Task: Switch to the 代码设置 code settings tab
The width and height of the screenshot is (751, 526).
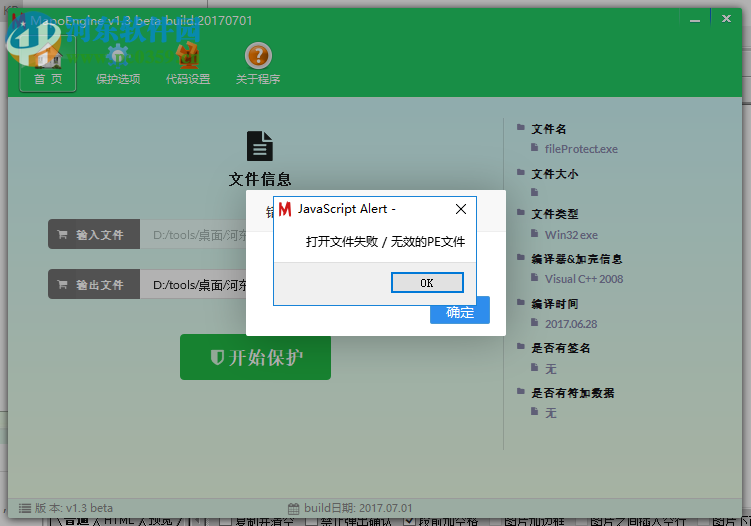Action: click(188, 64)
